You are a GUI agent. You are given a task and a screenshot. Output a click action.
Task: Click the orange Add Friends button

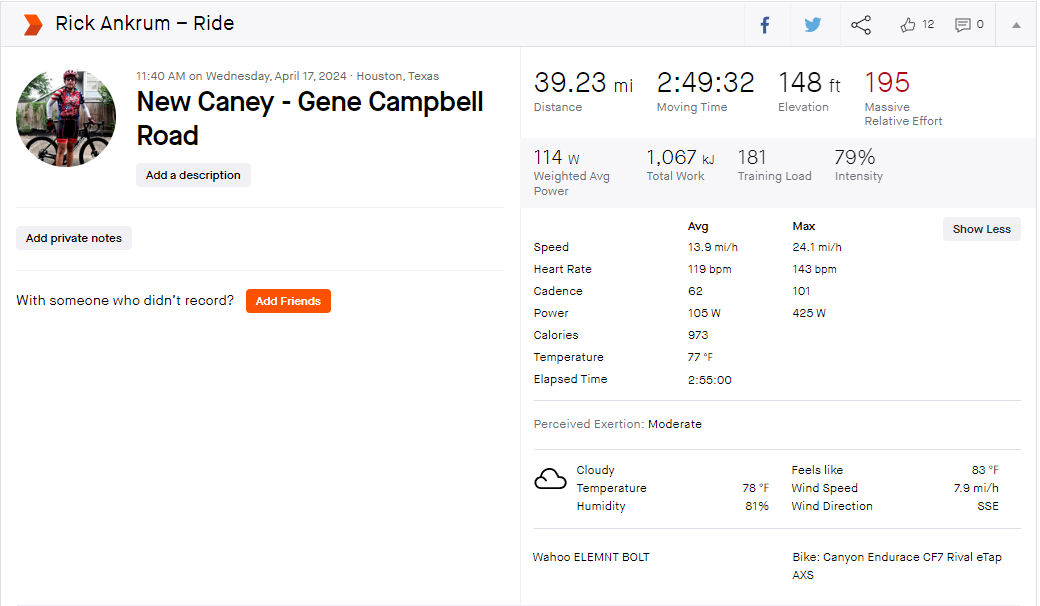pyautogui.click(x=288, y=301)
